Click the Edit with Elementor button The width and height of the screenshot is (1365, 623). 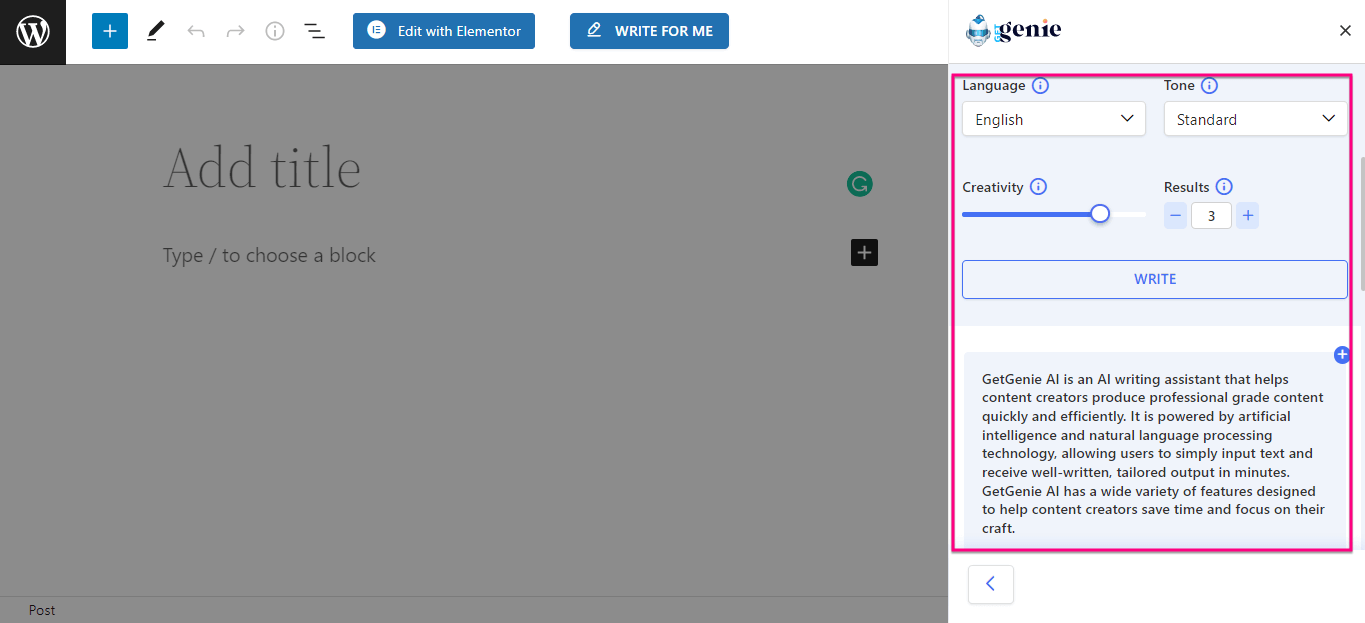click(444, 31)
